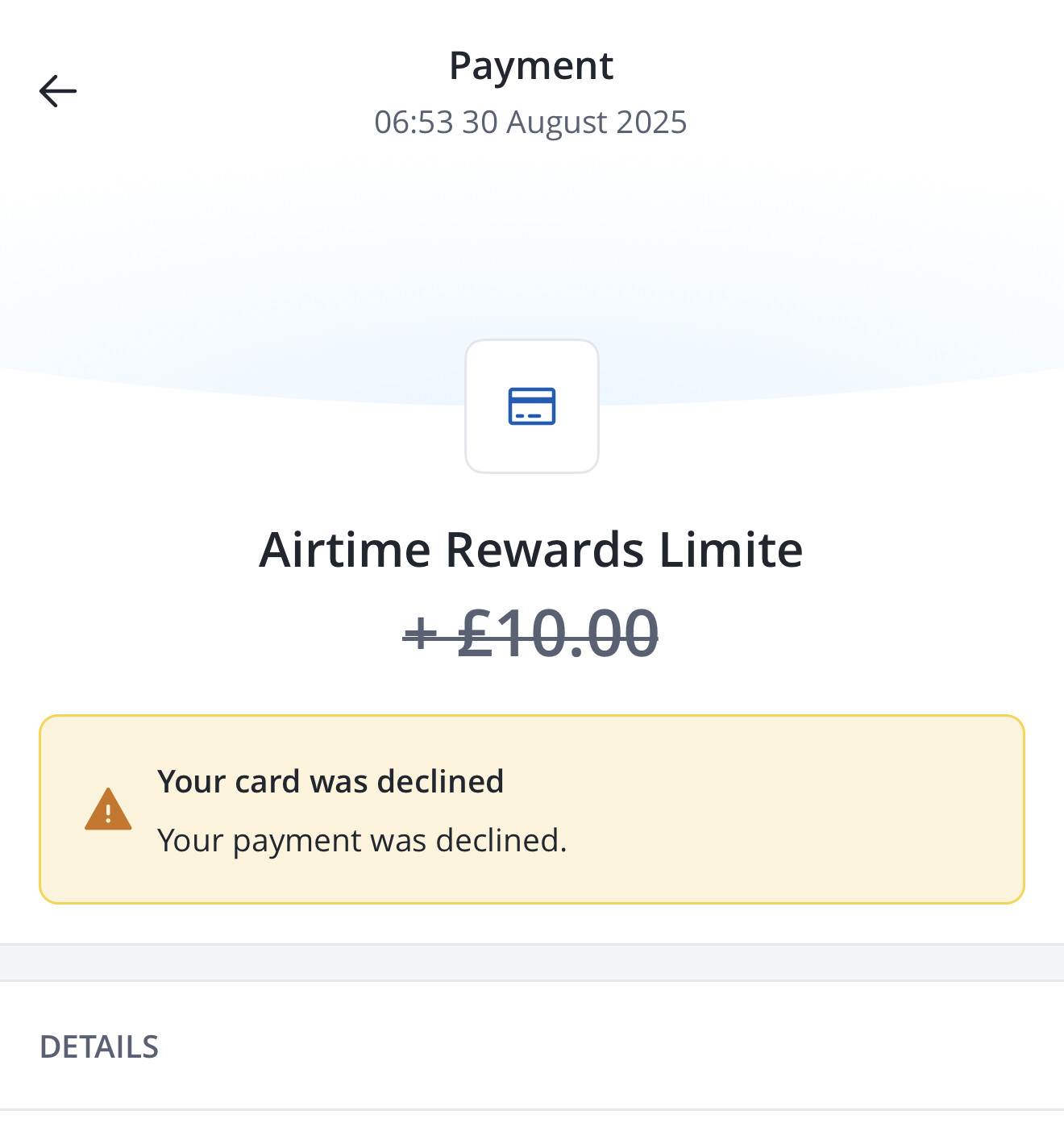Image resolution: width=1064 pixels, height=1148 pixels.
Task: Tap the orange warning triangle icon
Action: 108,809
